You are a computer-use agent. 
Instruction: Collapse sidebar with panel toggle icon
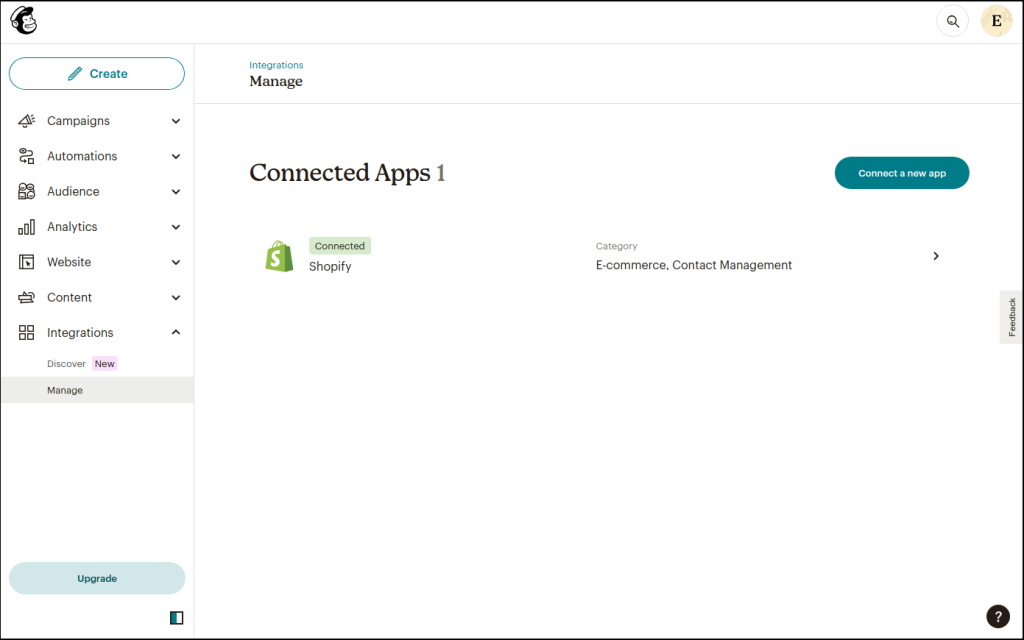coord(176,618)
